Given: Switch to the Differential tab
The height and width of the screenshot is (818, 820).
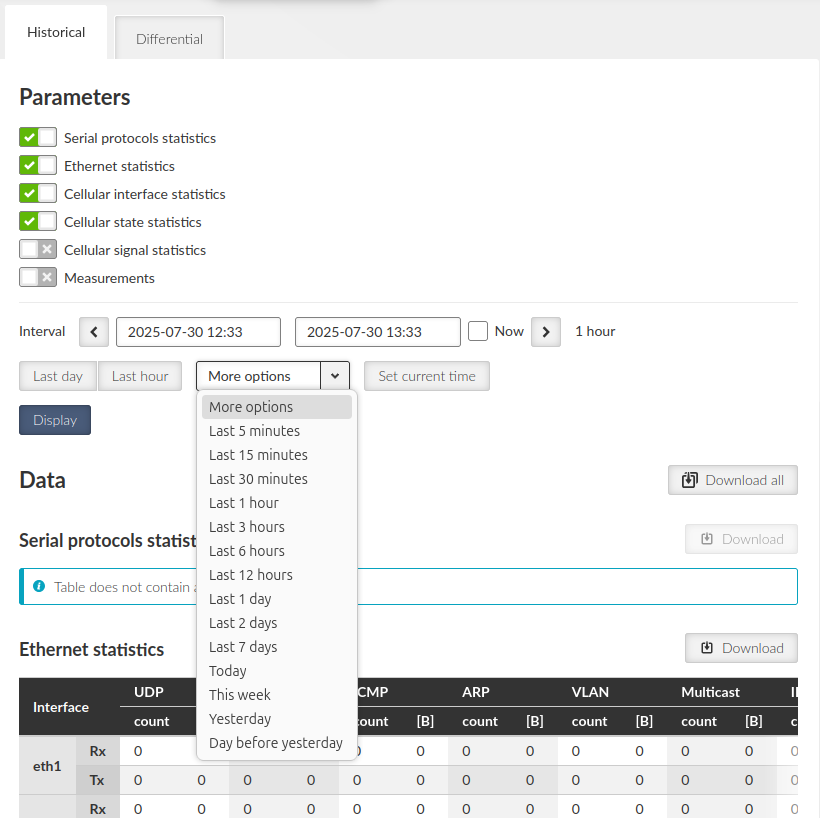Looking at the screenshot, I should click(x=169, y=39).
